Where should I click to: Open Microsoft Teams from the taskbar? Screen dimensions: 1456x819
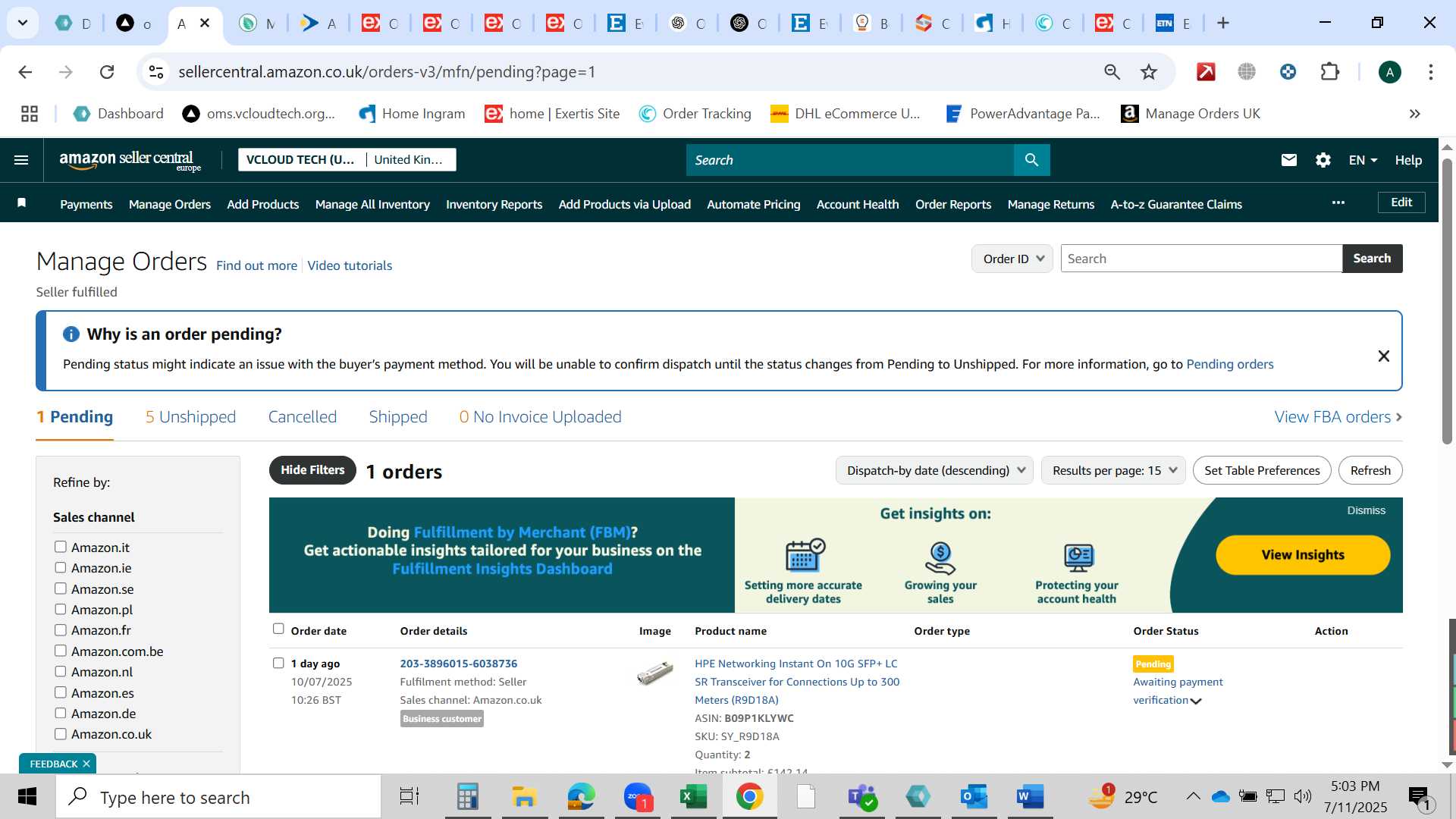(862, 797)
